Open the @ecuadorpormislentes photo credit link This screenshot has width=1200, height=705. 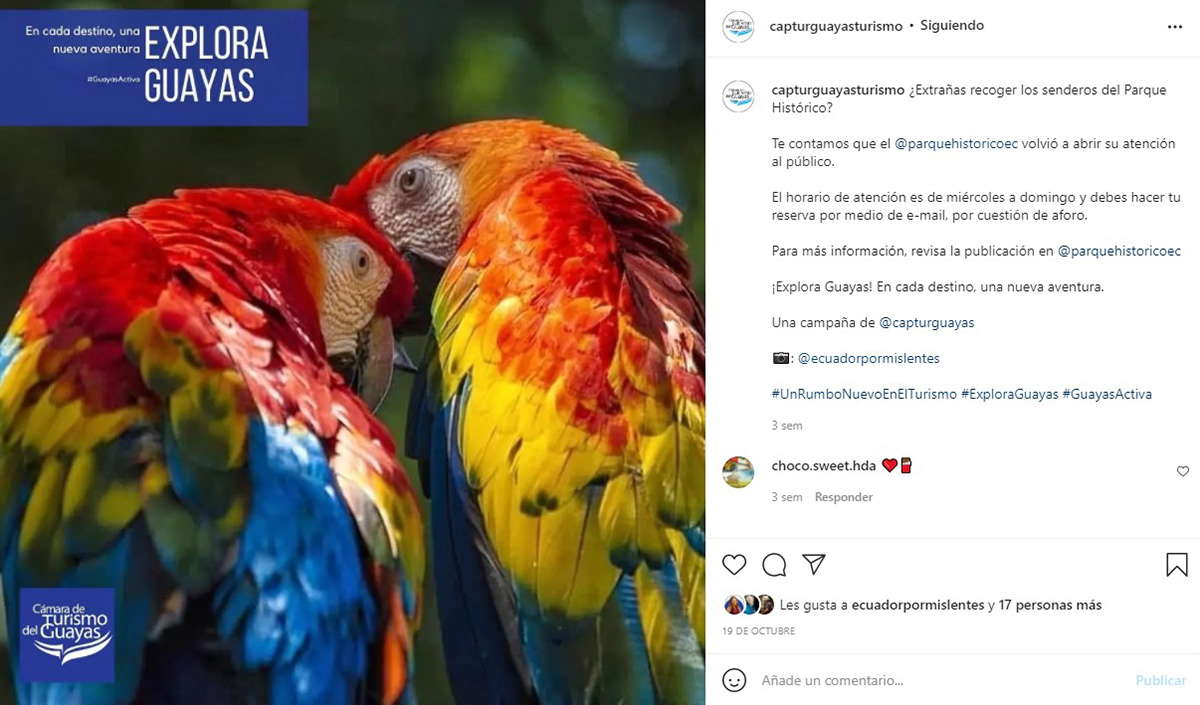[868, 358]
